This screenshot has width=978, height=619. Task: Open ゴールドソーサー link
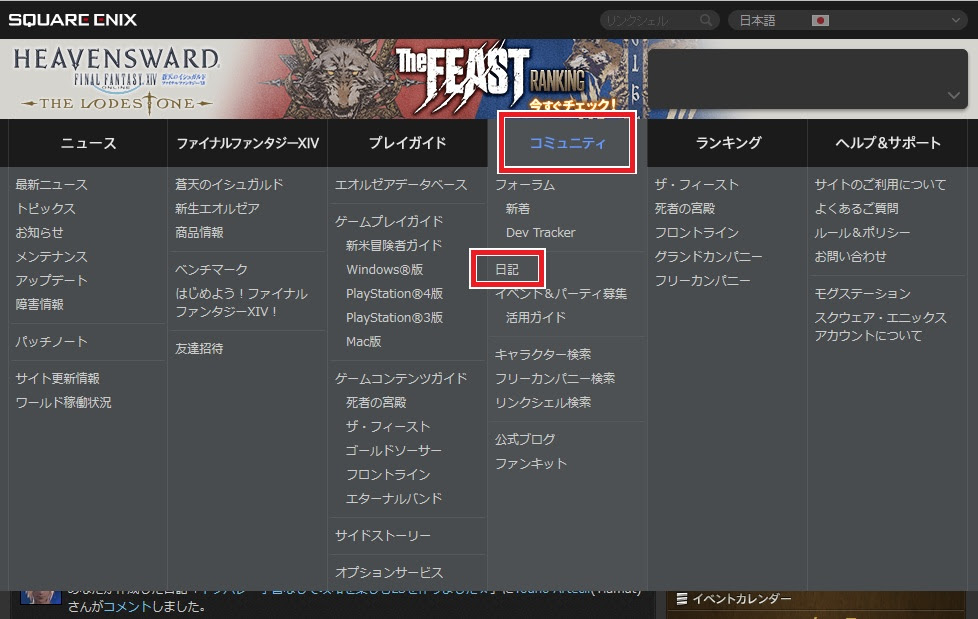click(x=394, y=451)
